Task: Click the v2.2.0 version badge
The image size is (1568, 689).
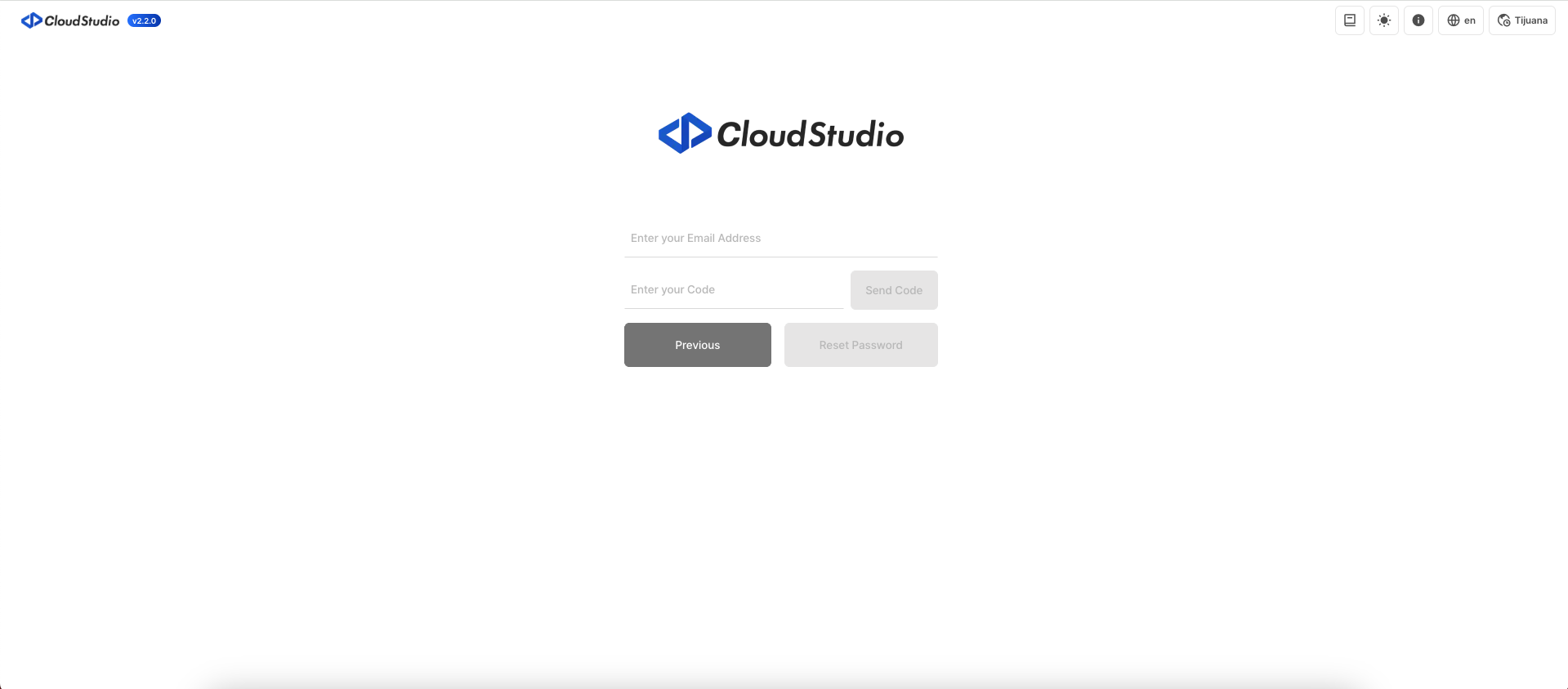Action: click(144, 20)
